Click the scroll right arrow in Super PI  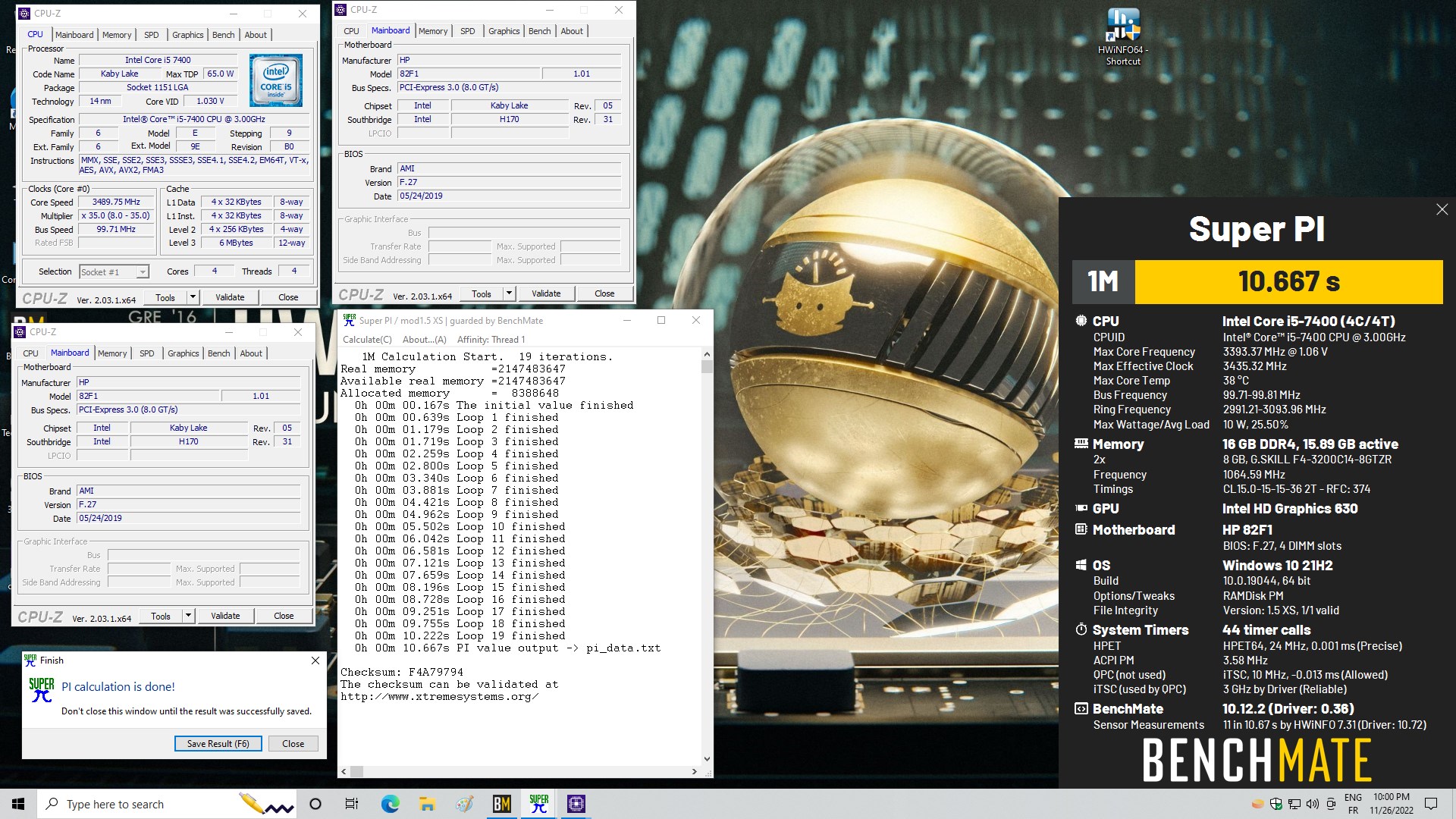(x=695, y=772)
